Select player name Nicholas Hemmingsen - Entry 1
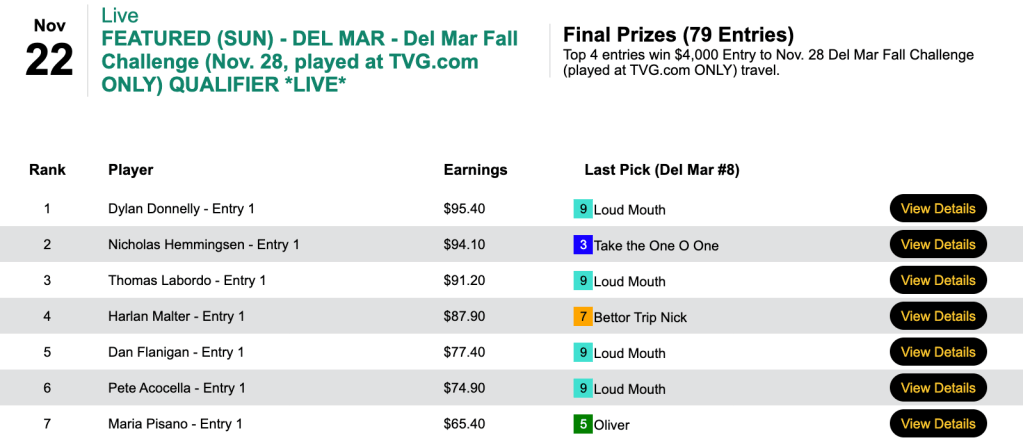This screenshot has width=1023, height=440. click(x=204, y=245)
